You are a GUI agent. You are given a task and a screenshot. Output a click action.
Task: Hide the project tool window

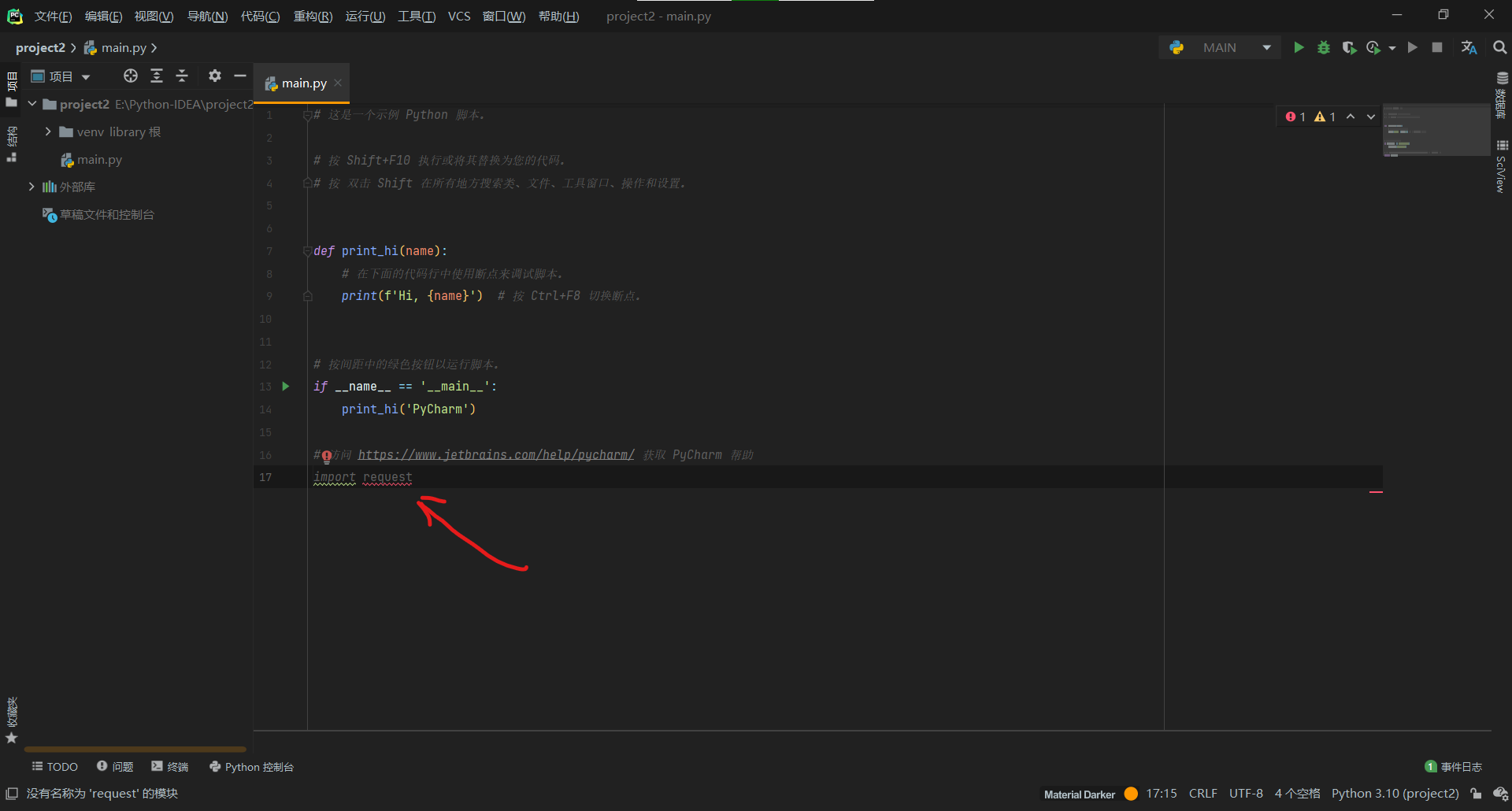pos(240,76)
